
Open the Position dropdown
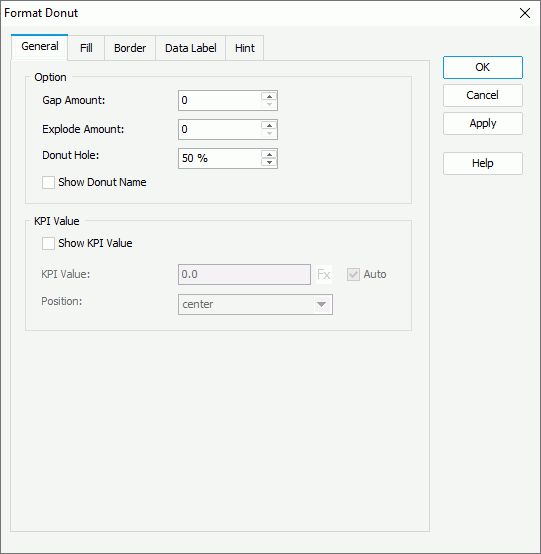[255, 305]
